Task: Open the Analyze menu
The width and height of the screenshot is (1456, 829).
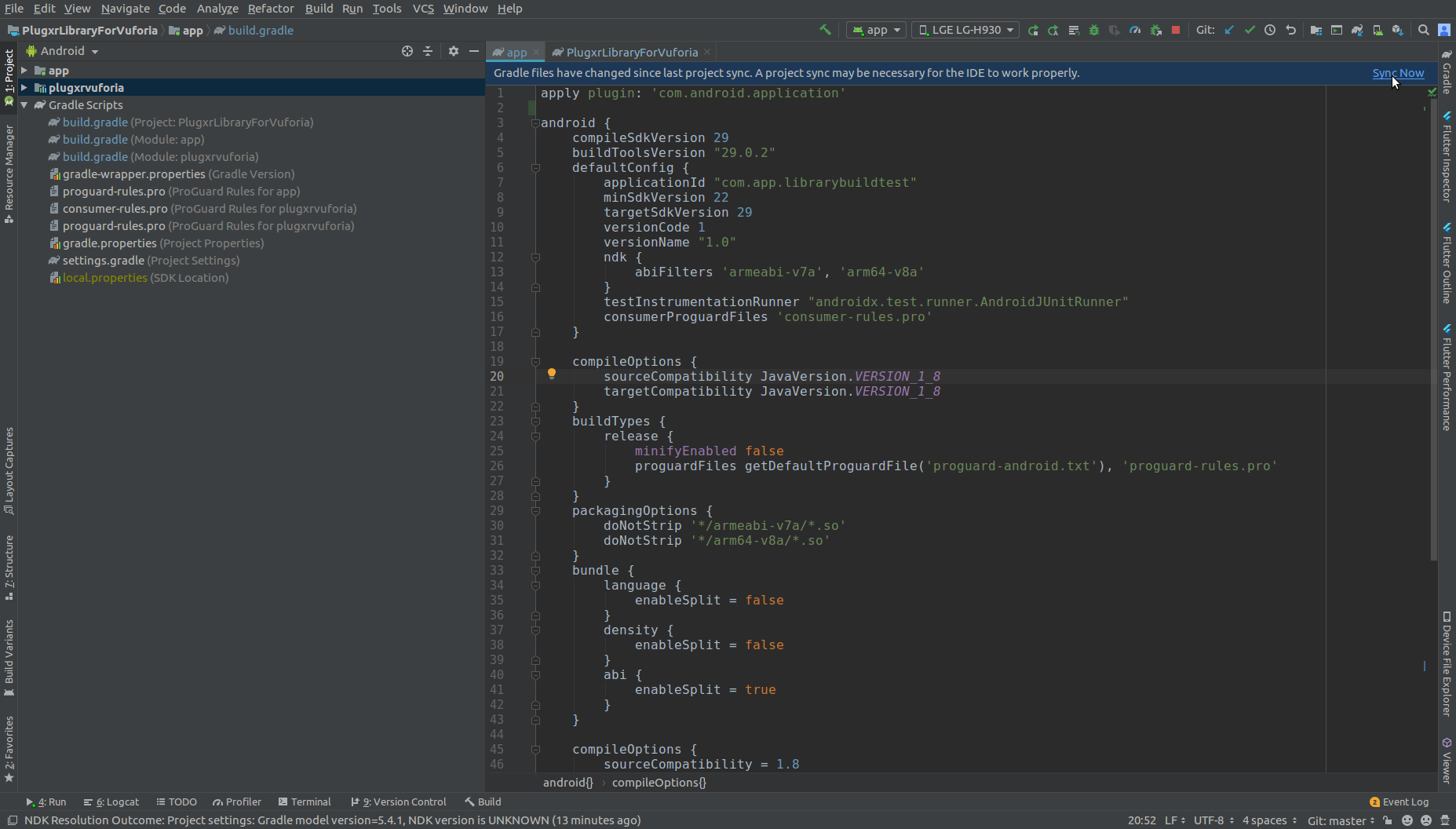Action: point(217,9)
